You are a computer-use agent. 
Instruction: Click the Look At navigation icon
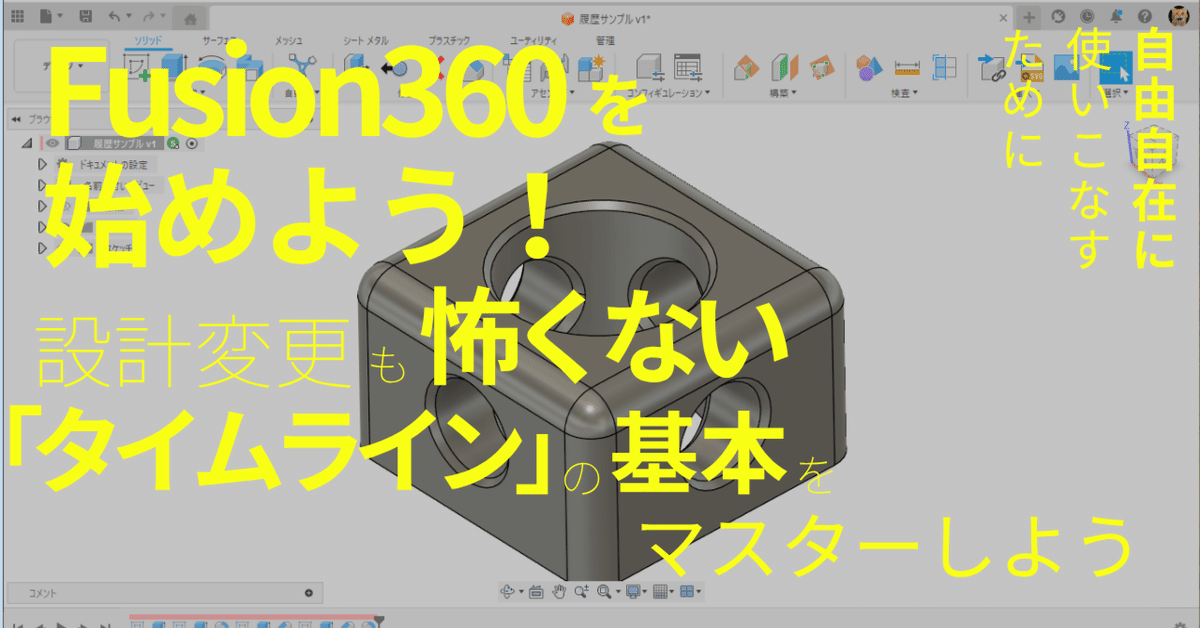coord(536,591)
